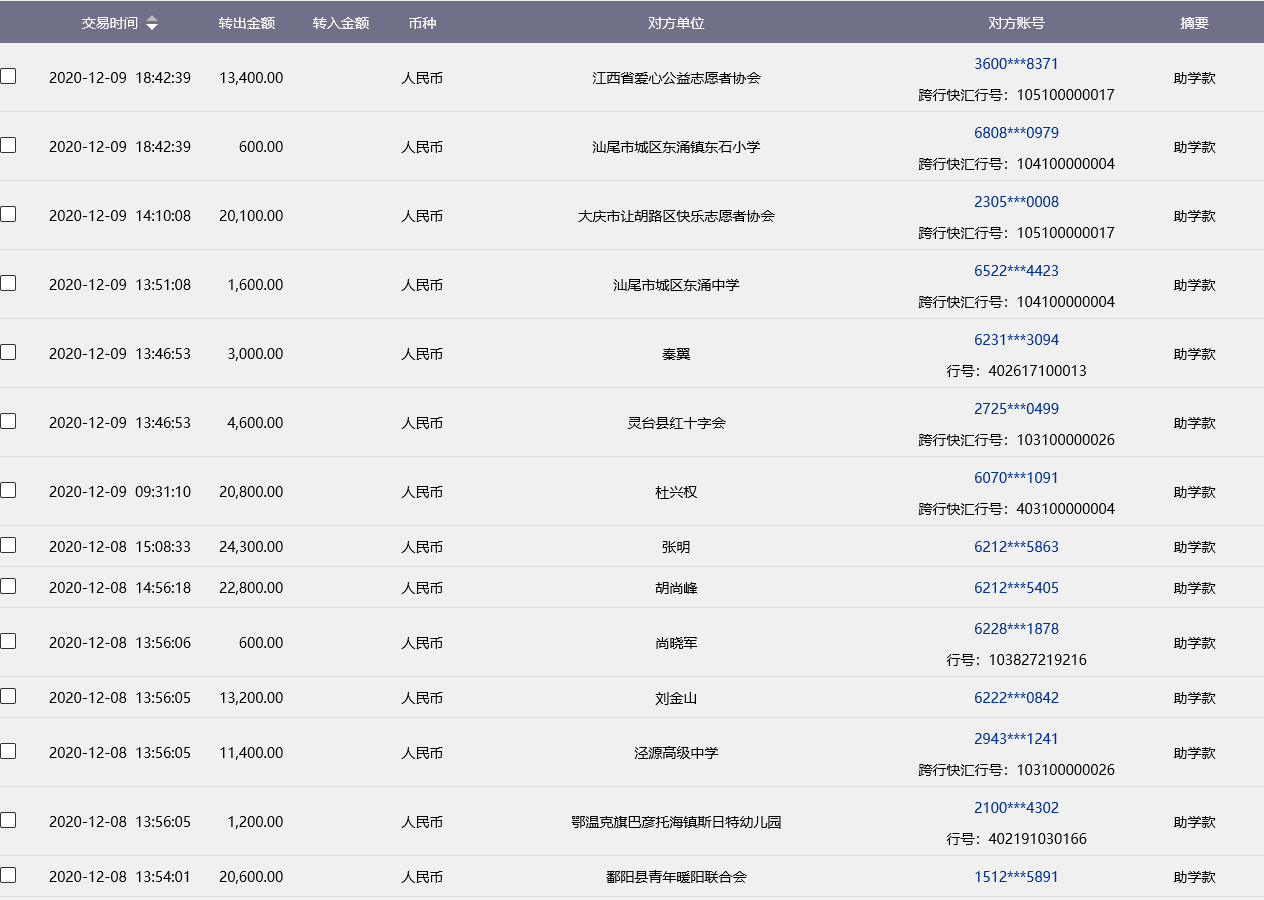
Task: Open account link 2305***0008
Action: tap(1016, 202)
